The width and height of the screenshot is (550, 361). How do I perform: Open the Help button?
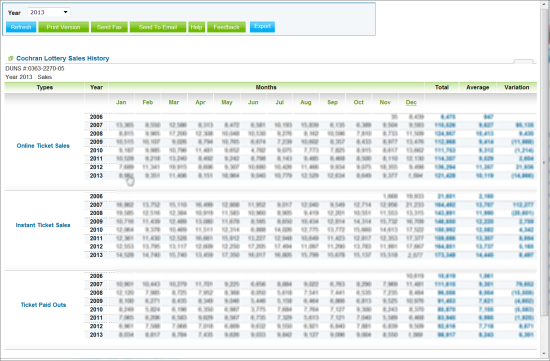(196, 27)
